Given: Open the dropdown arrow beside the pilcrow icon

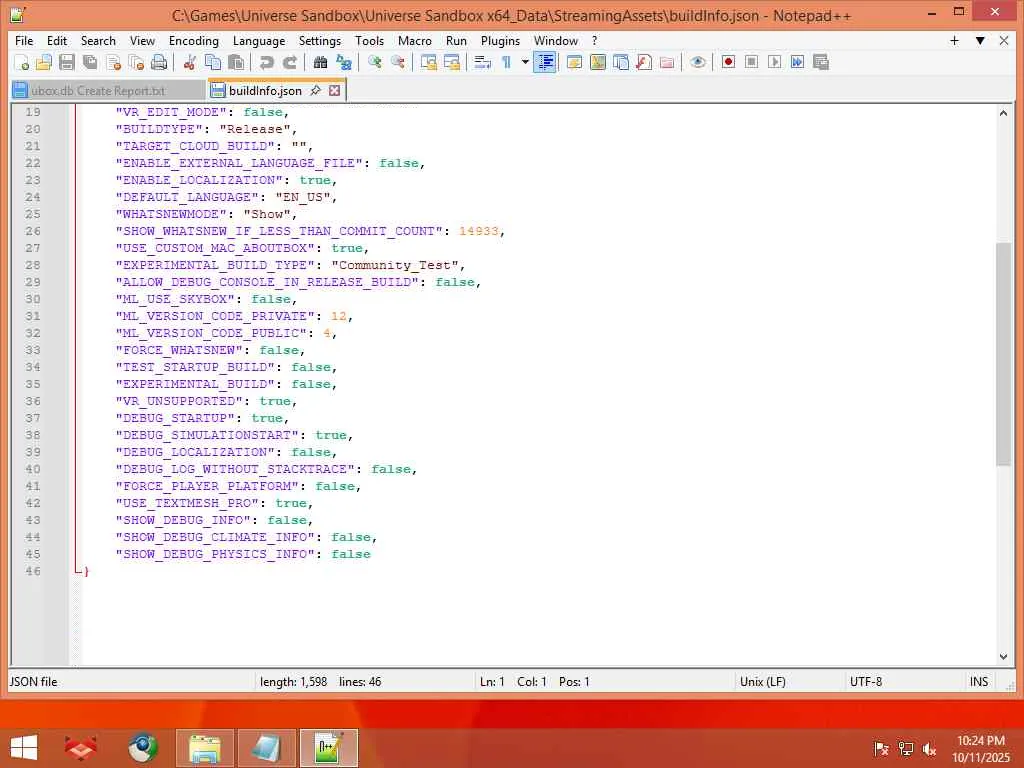Looking at the screenshot, I should tap(524, 62).
